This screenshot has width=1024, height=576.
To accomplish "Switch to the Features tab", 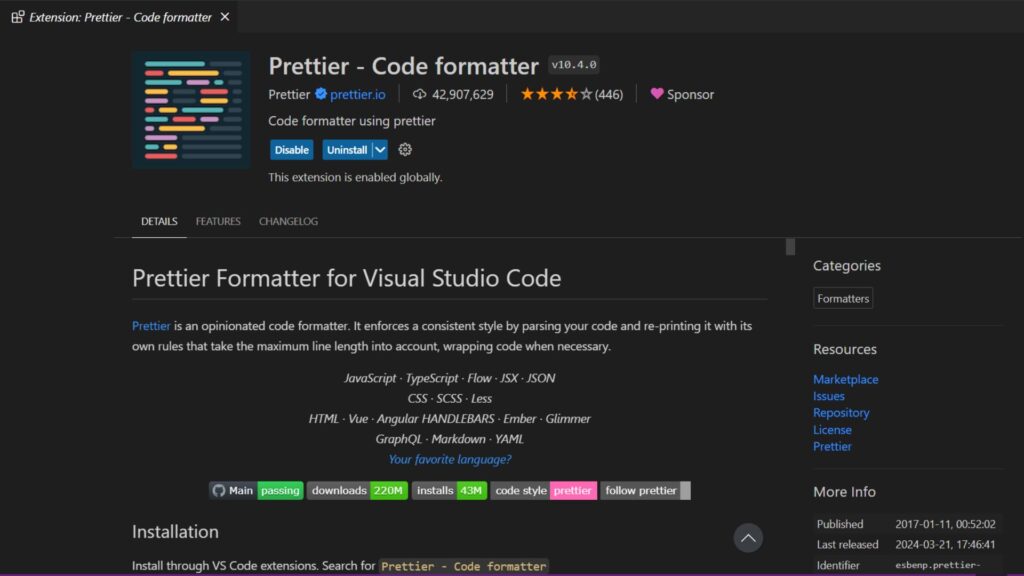I will pos(218,221).
